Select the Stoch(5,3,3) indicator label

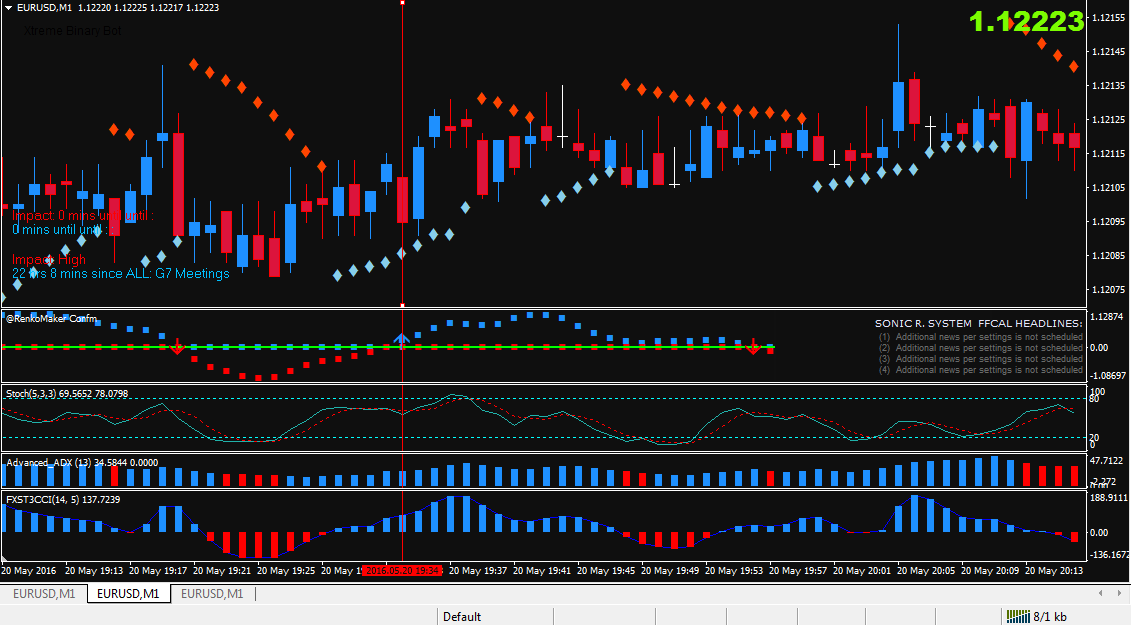click(x=67, y=393)
